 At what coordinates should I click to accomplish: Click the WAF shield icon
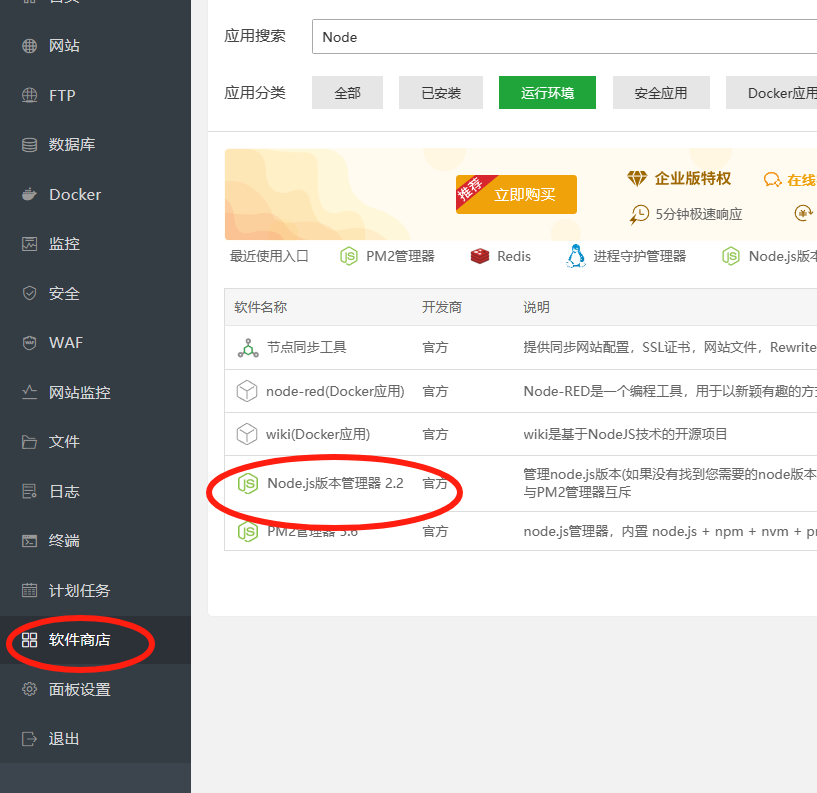30,343
